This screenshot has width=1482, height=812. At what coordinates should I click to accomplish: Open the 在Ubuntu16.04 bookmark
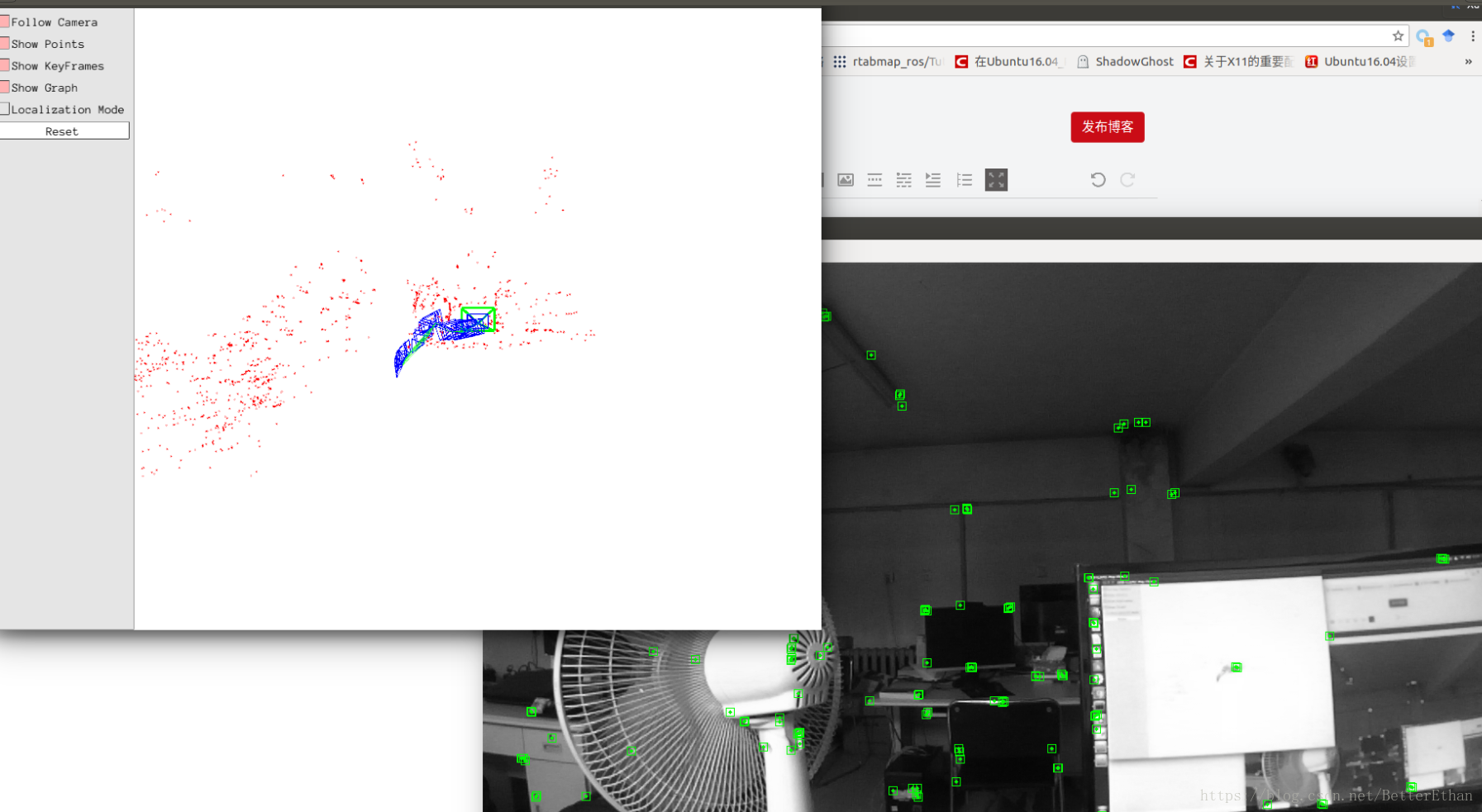pyautogui.click(x=1009, y=61)
